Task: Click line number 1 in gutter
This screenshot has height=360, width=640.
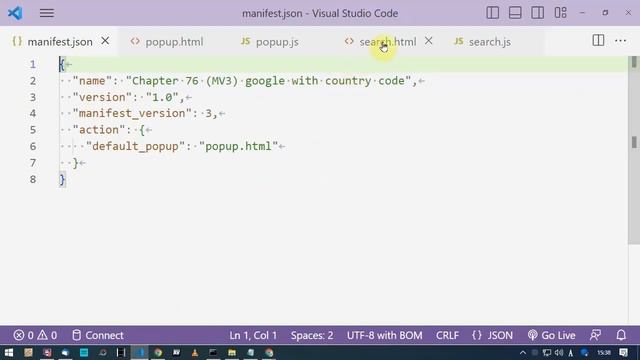Action: coord(33,64)
